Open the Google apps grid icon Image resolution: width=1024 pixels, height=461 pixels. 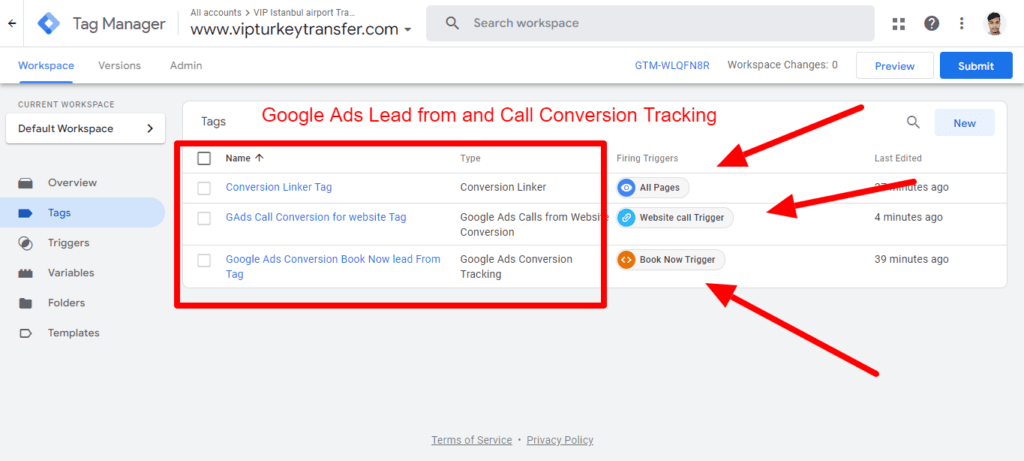click(x=899, y=24)
